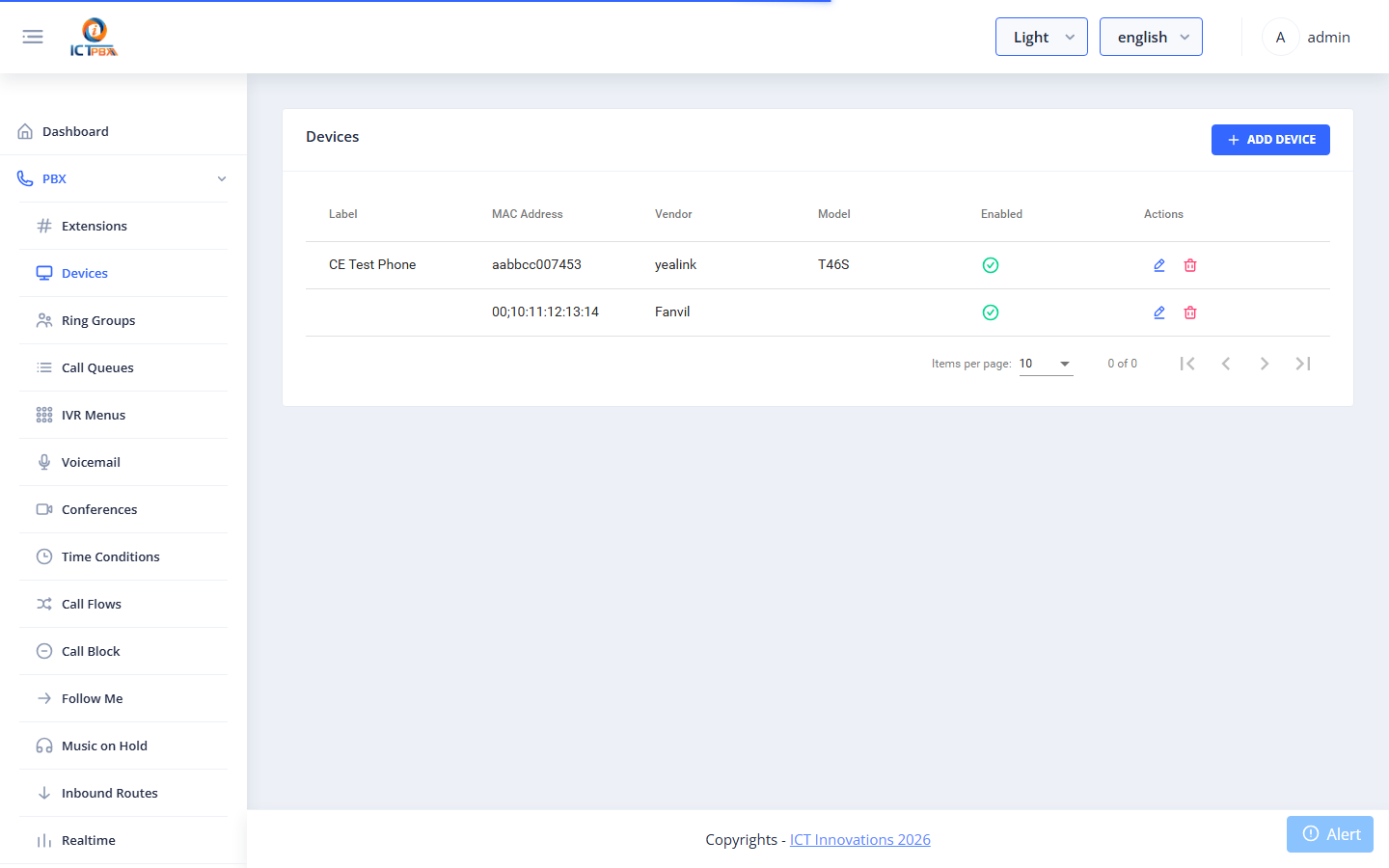Click the Alert button

pos(1330,834)
